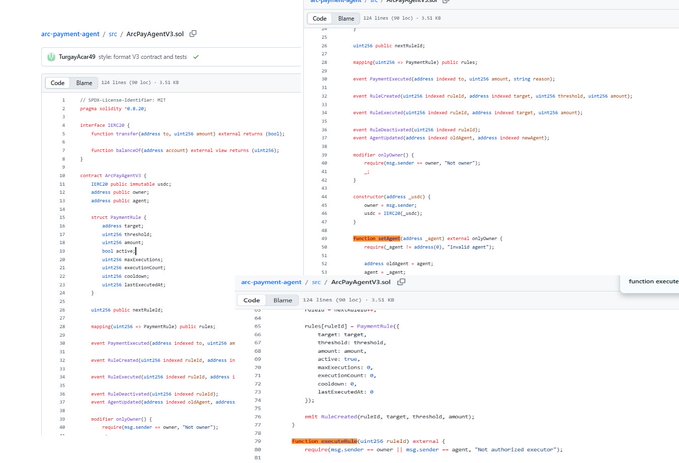This screenshot has height=463, width=679.
Task: Click 'address public owner;' line
Action: (120, 192)
